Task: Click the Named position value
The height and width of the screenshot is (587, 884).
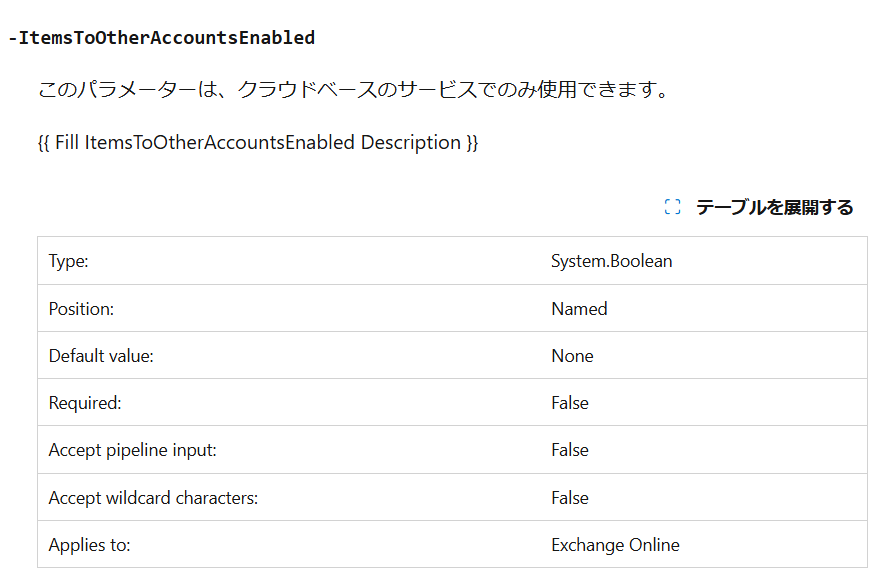Action: click(580, 309)
